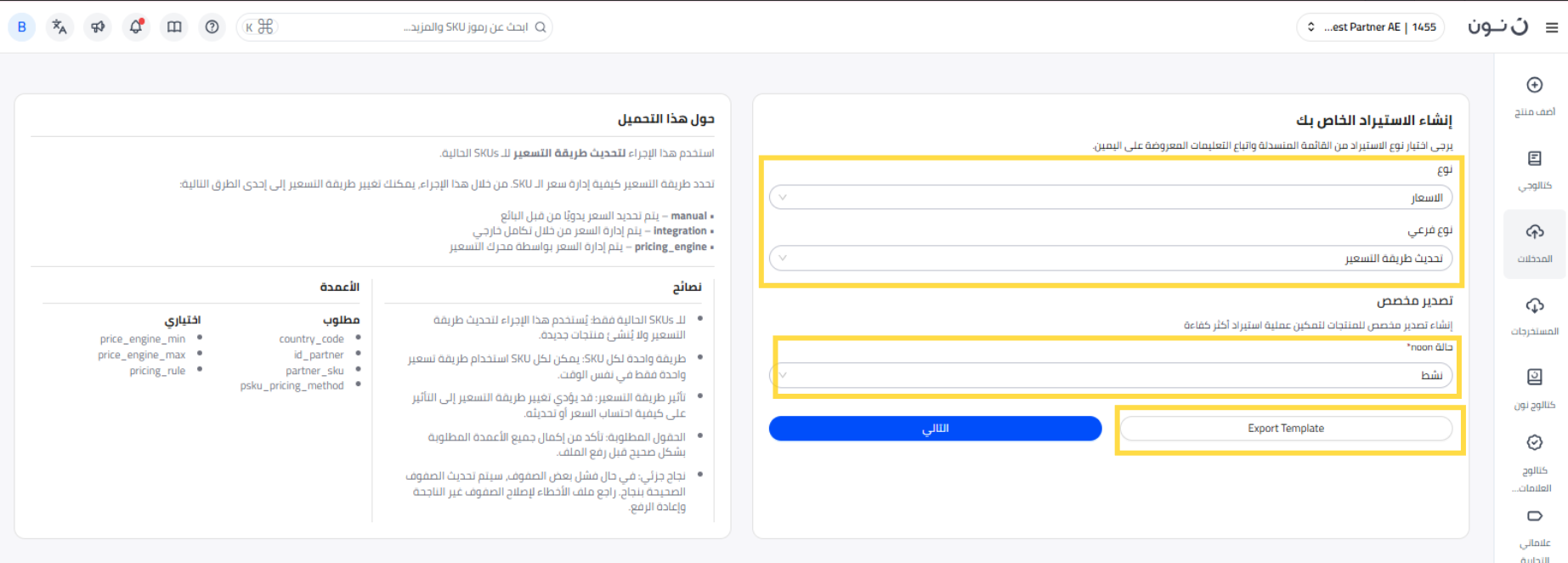This screenshot has height=563, width=1568.
Task: Open Brands Catalog checkmark icon in sidebar
Action: pos(1534,443)
